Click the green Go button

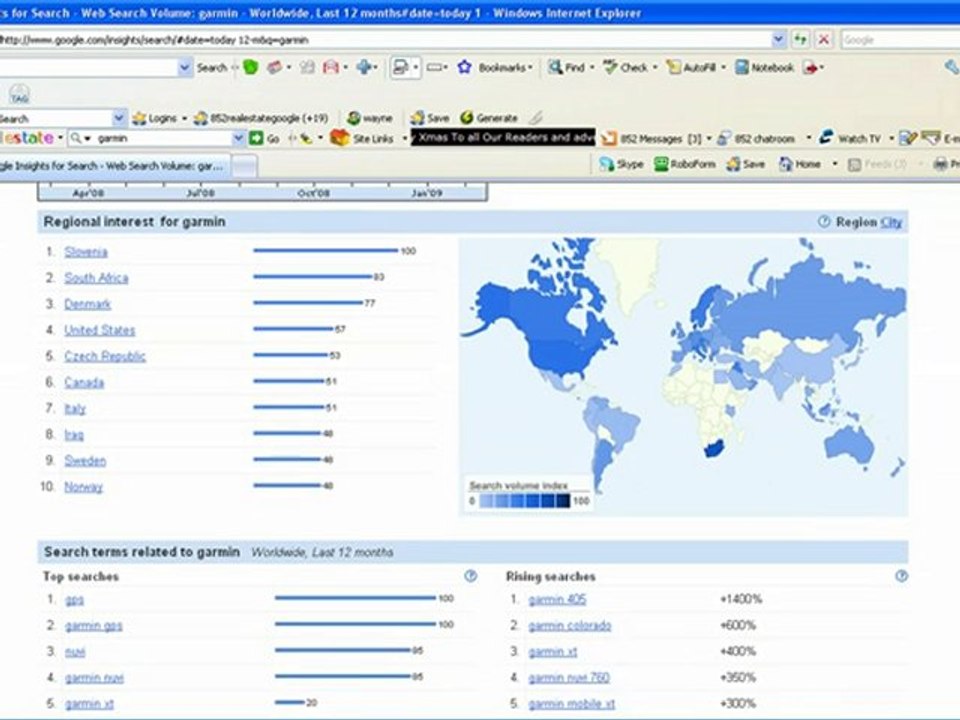(264, 139)
